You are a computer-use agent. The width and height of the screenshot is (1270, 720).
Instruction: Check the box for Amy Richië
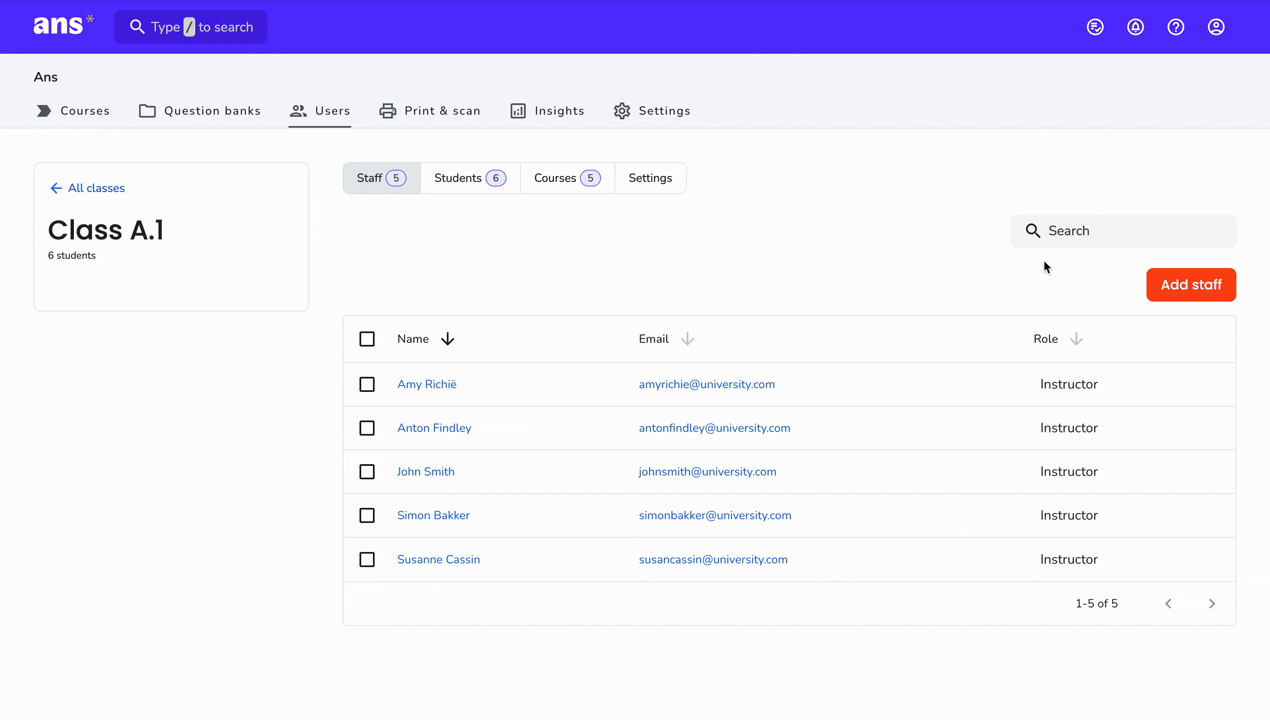[367, 384]
